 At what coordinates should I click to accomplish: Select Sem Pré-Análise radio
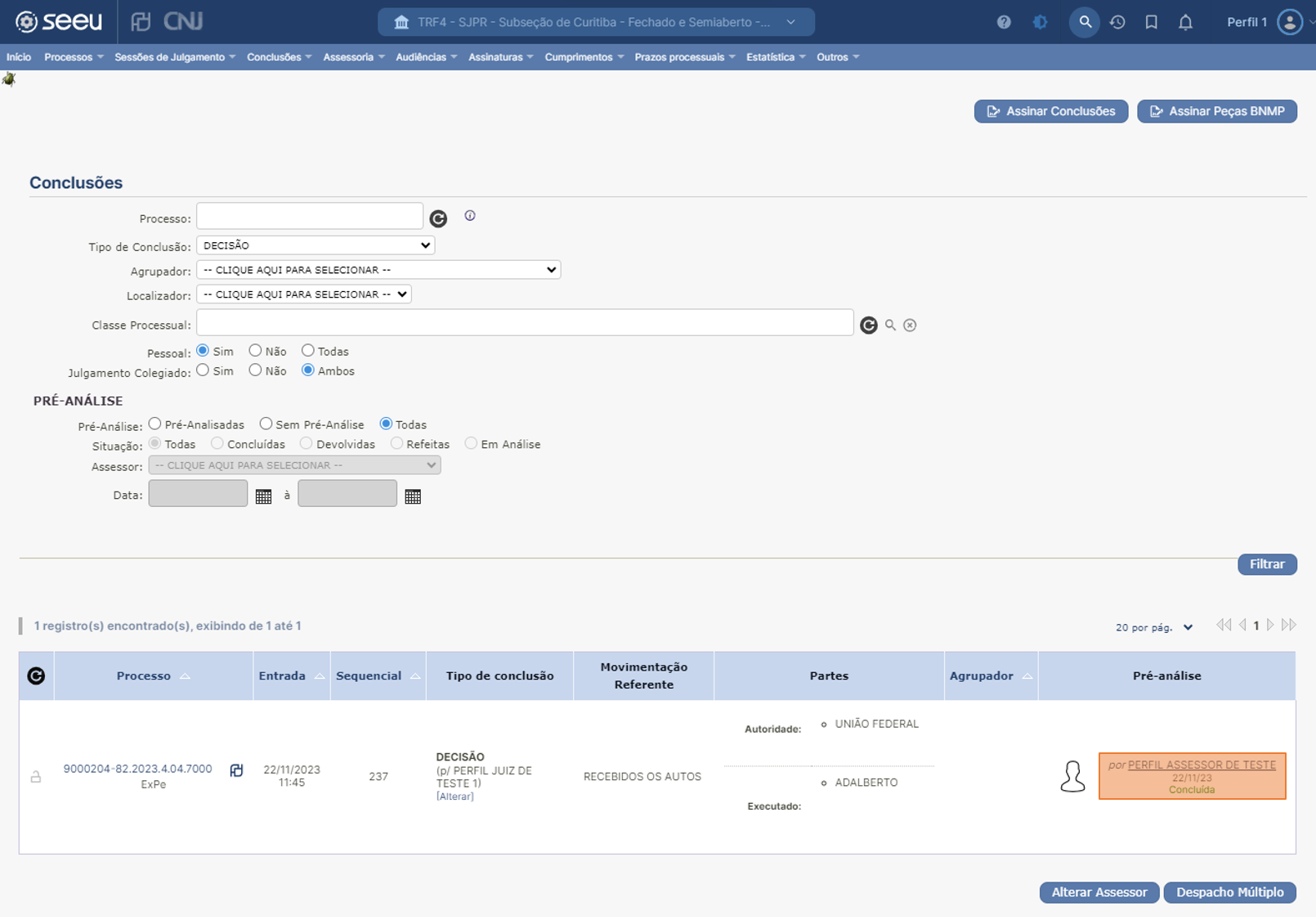pyautogui.click(x=266, y=424)
